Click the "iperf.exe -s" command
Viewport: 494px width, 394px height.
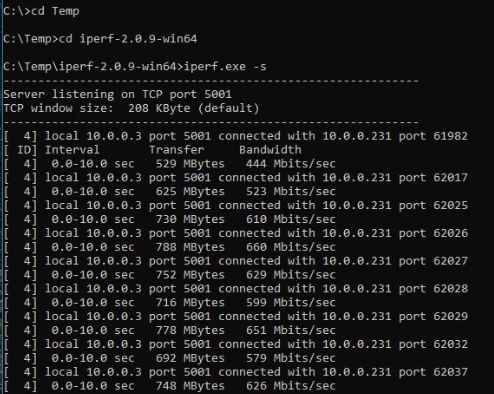(x=225, y=67)
